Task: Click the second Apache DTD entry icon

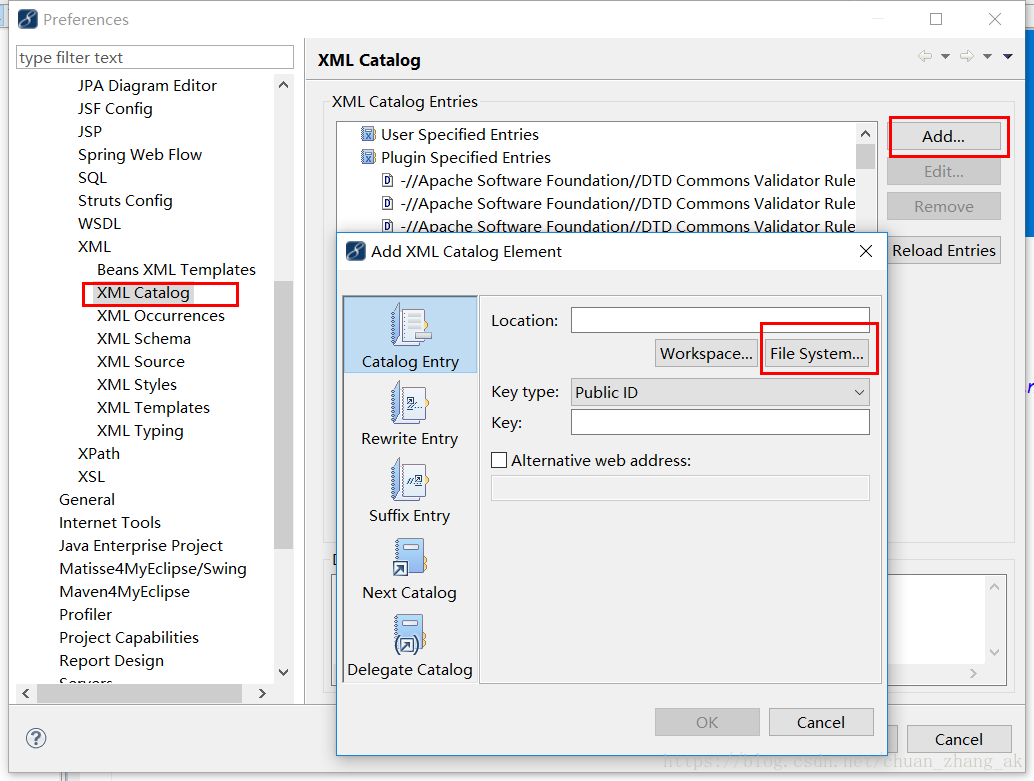Action: point(388,203)
